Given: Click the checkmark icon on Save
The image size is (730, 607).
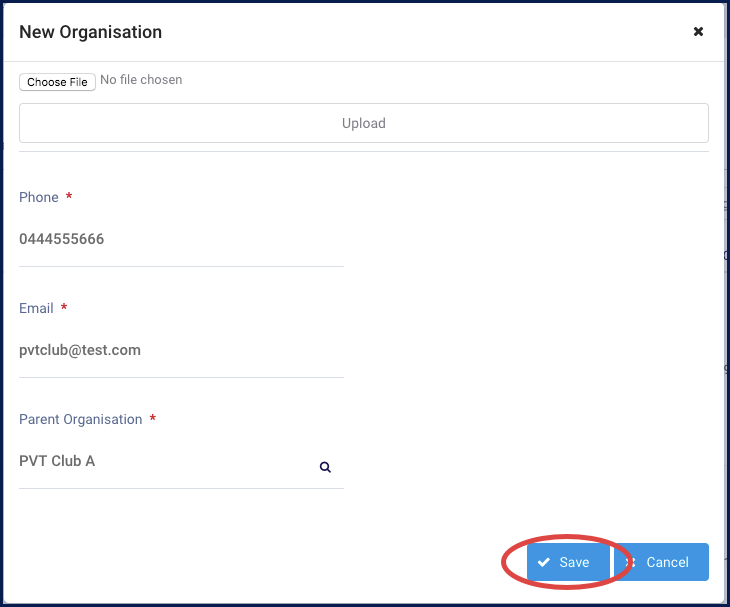Looking at the screenshot, I should click(x=543, y=562).
